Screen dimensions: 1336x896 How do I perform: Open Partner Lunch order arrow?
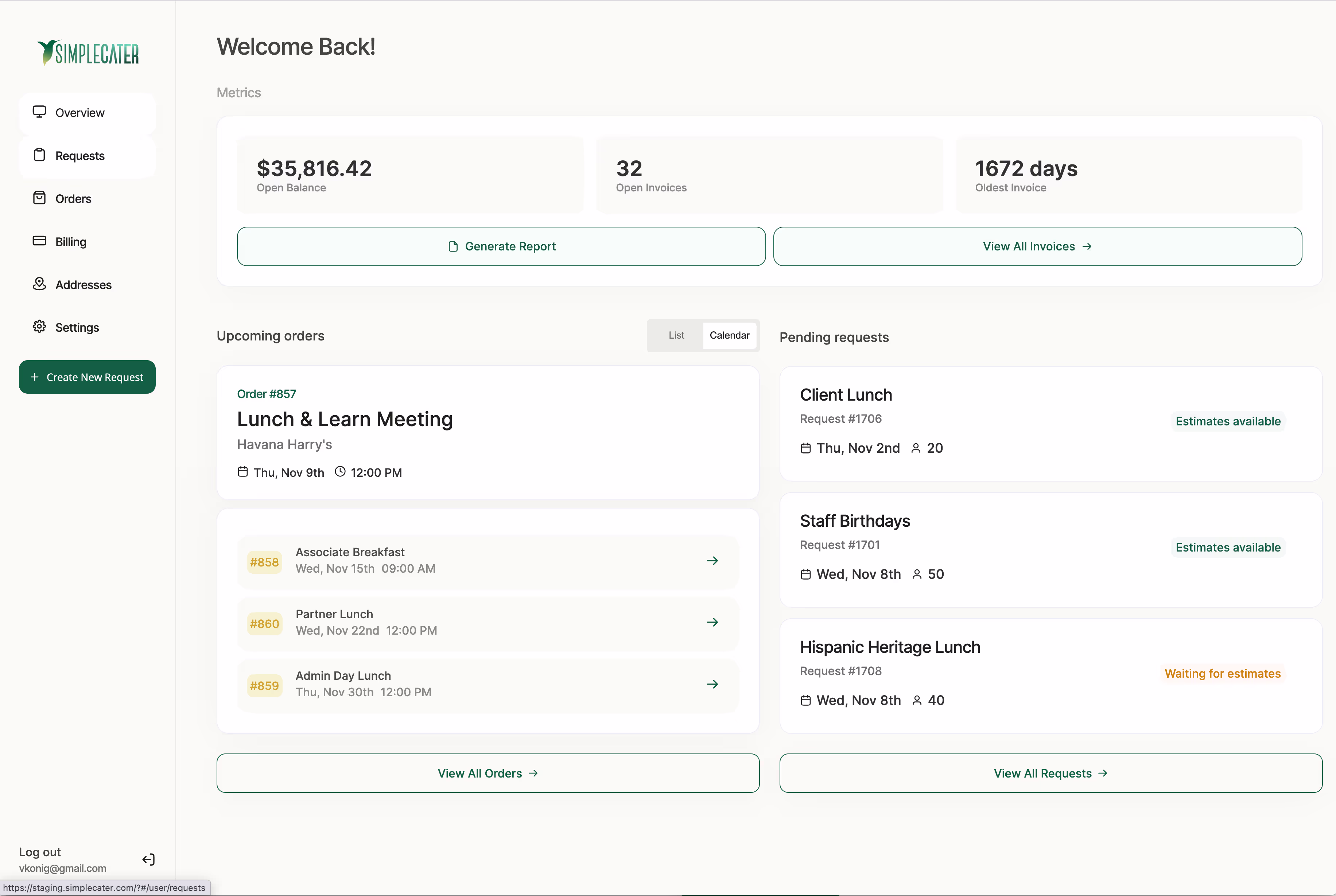coord(712,622)
